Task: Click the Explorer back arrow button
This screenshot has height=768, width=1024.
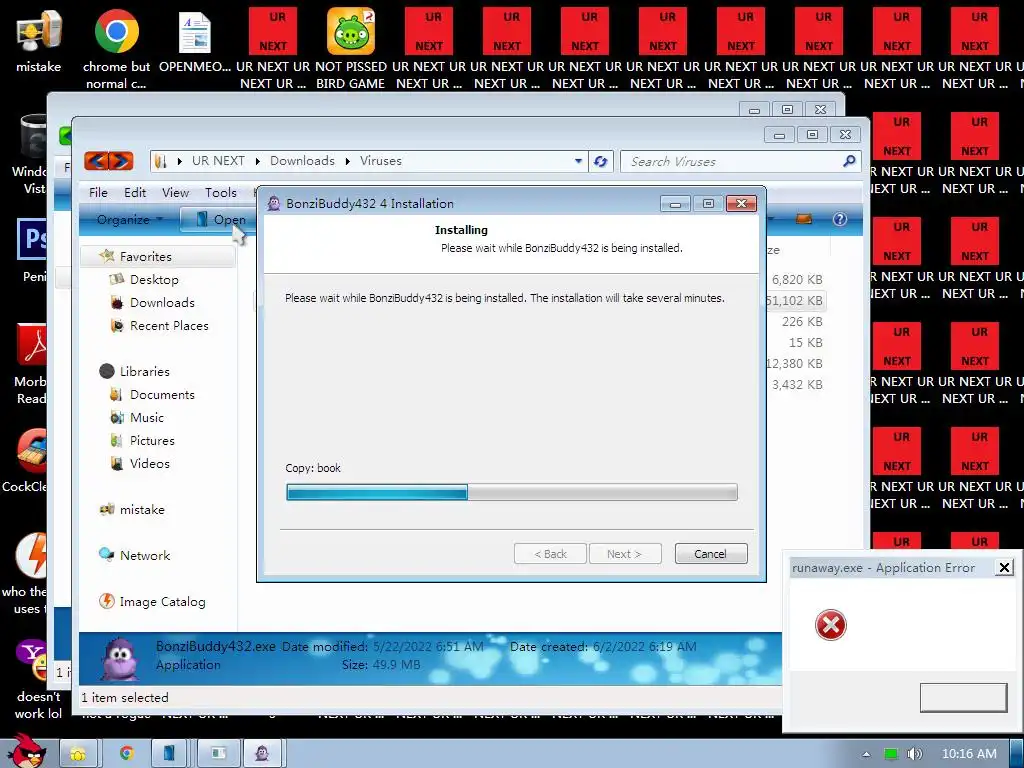Action: click(96, 161)
